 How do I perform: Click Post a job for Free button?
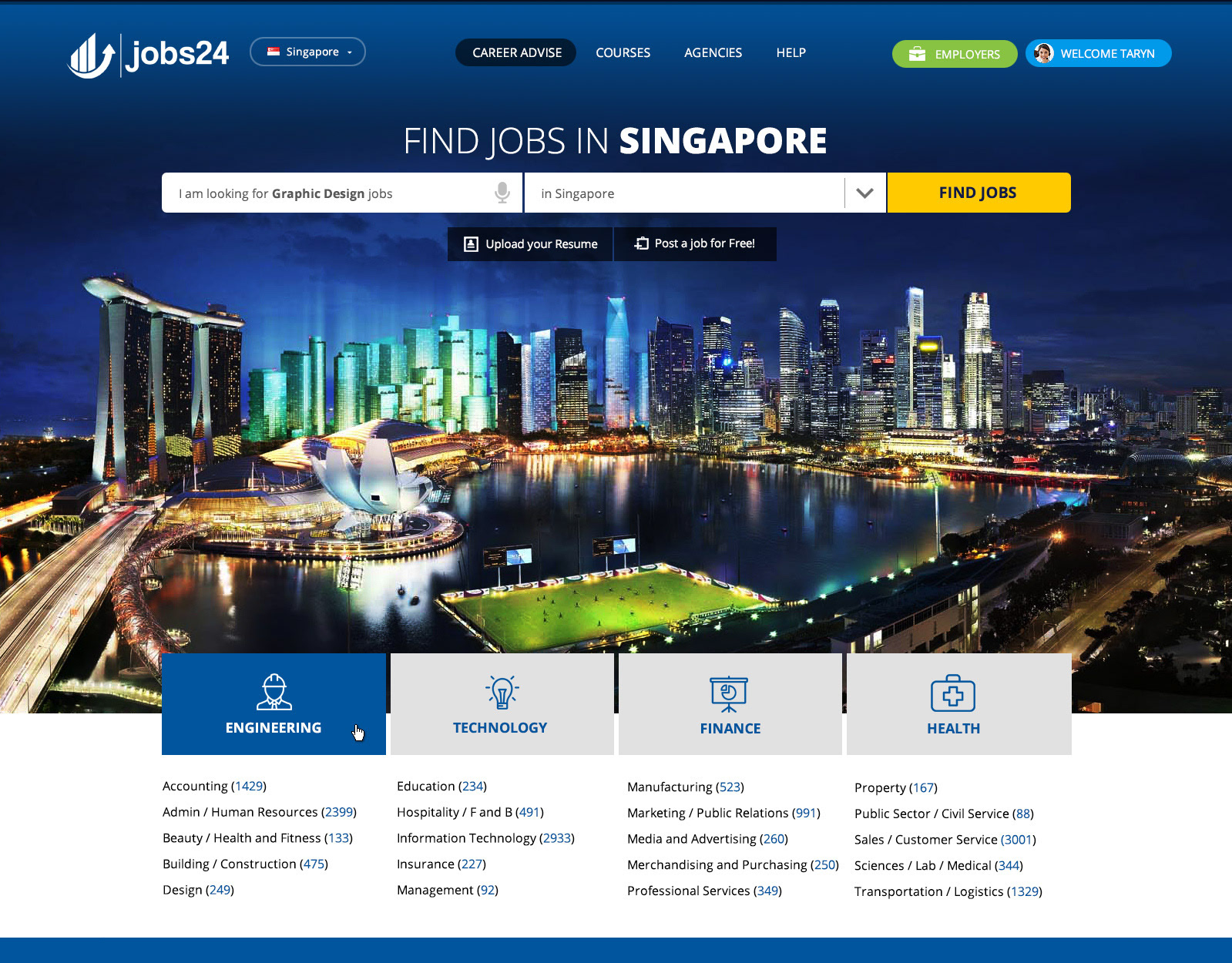[695, 244]
